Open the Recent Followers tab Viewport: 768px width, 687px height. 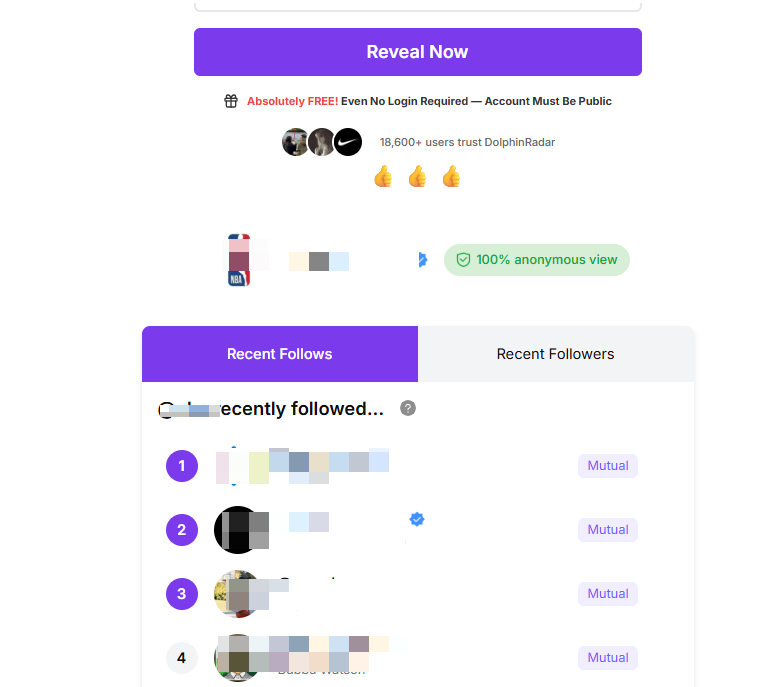555,354
